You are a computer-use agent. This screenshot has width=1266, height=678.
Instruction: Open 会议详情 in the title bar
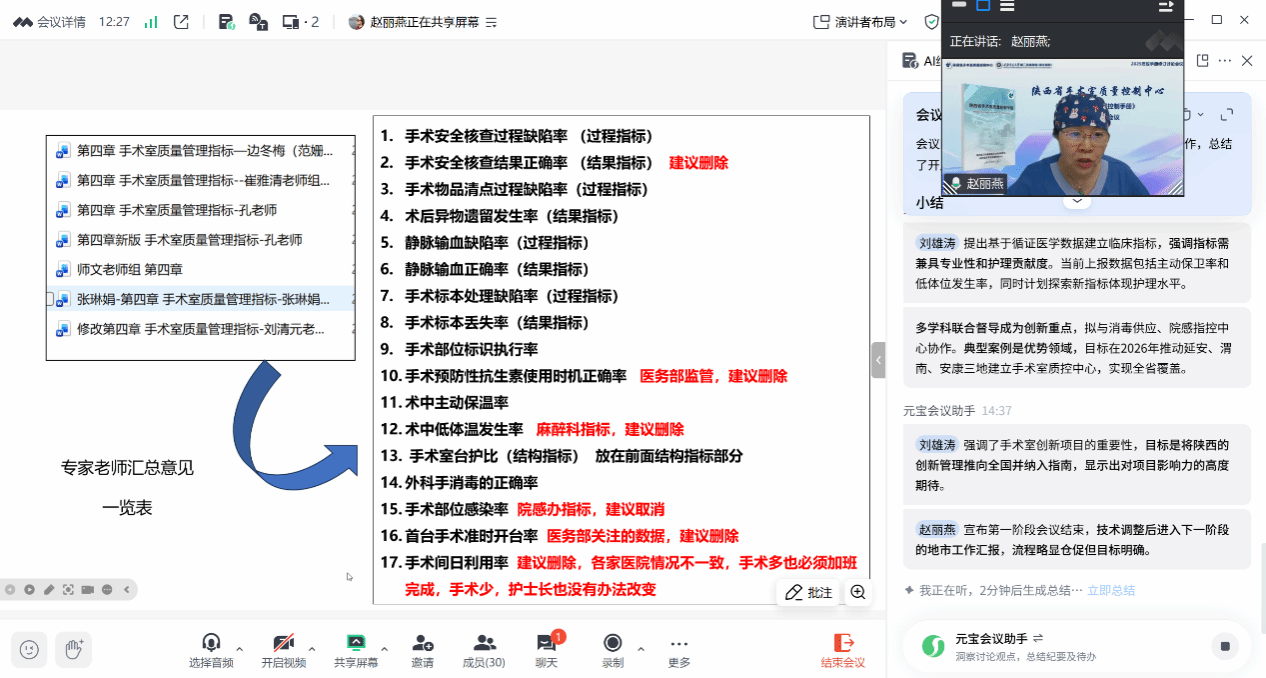(x=50, y=21)
